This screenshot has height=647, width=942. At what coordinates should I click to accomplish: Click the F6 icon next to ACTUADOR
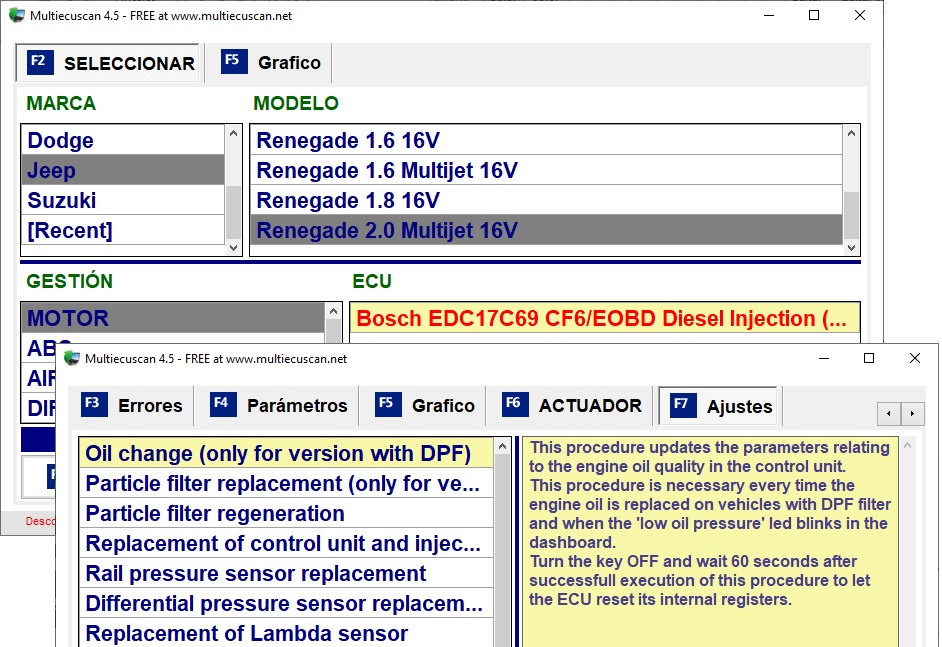515,404
